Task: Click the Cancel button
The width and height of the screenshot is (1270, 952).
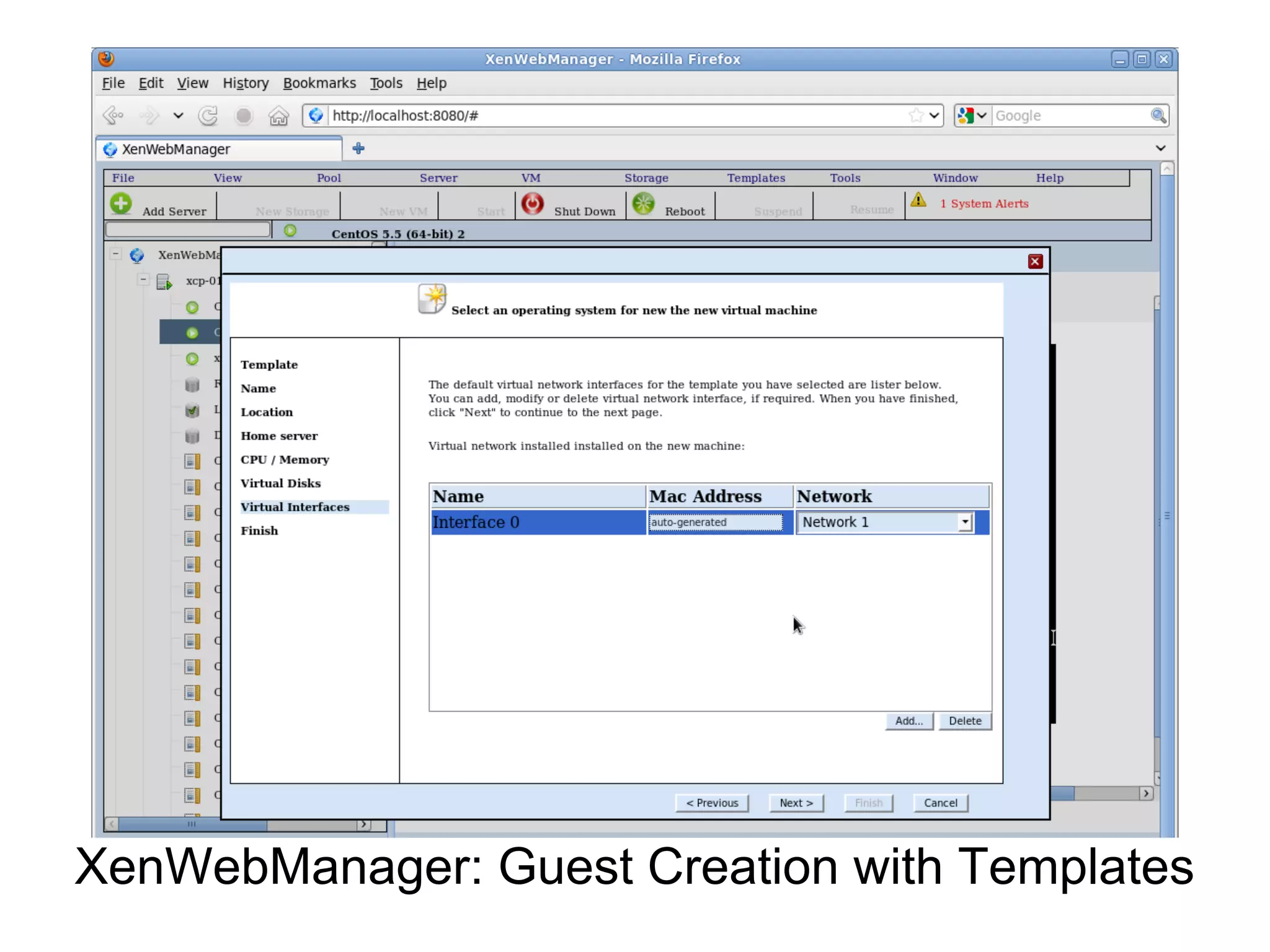Action: pyautogui.click(x=941, y=803)
